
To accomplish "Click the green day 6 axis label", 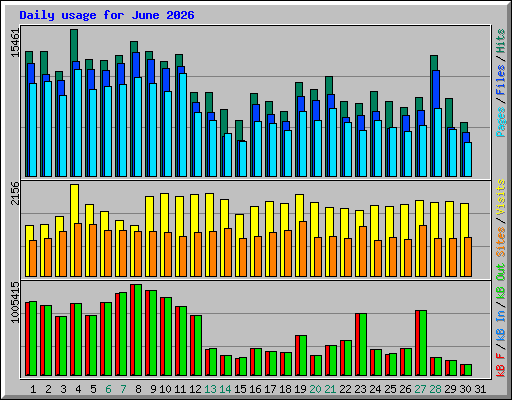I will [x=108, y=389].
